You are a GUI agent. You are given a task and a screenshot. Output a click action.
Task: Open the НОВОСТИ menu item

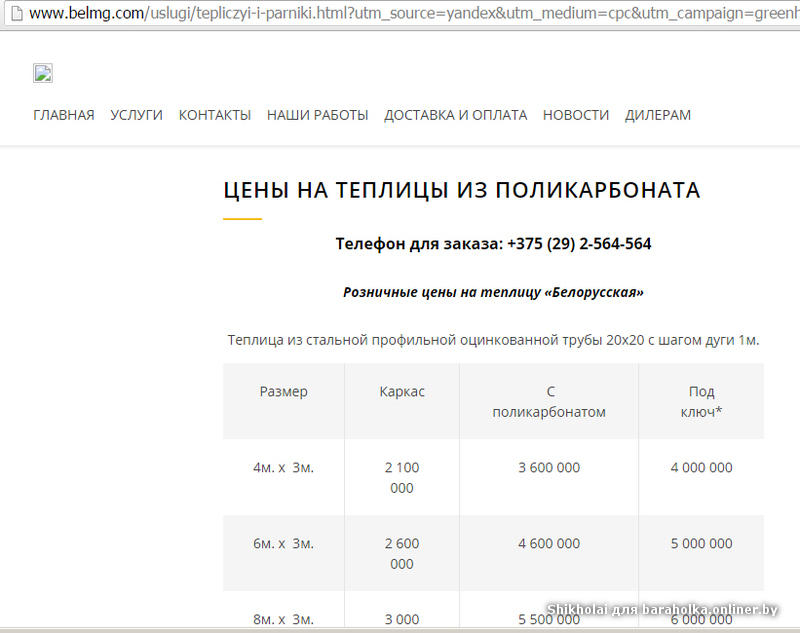(x=576, y=115)
